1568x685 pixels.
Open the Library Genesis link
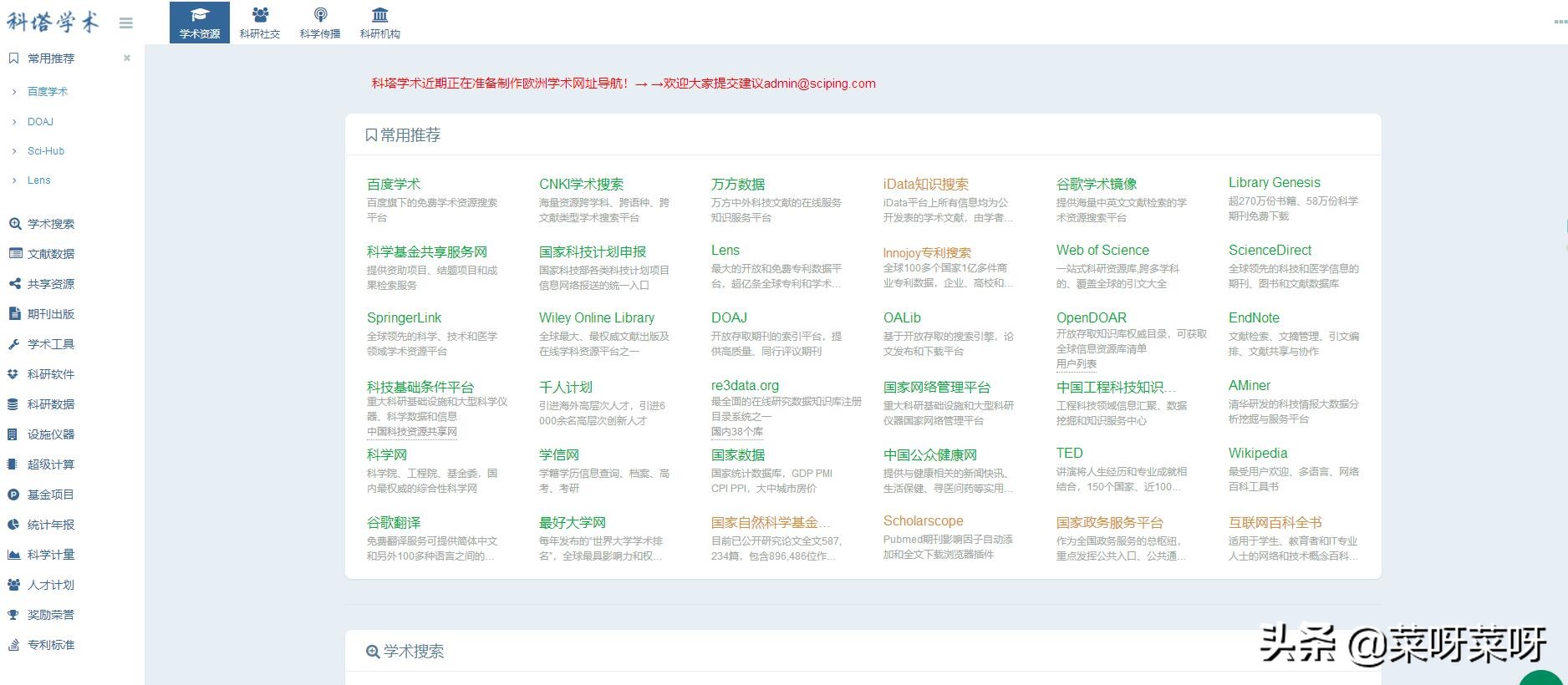point(1275,182)
